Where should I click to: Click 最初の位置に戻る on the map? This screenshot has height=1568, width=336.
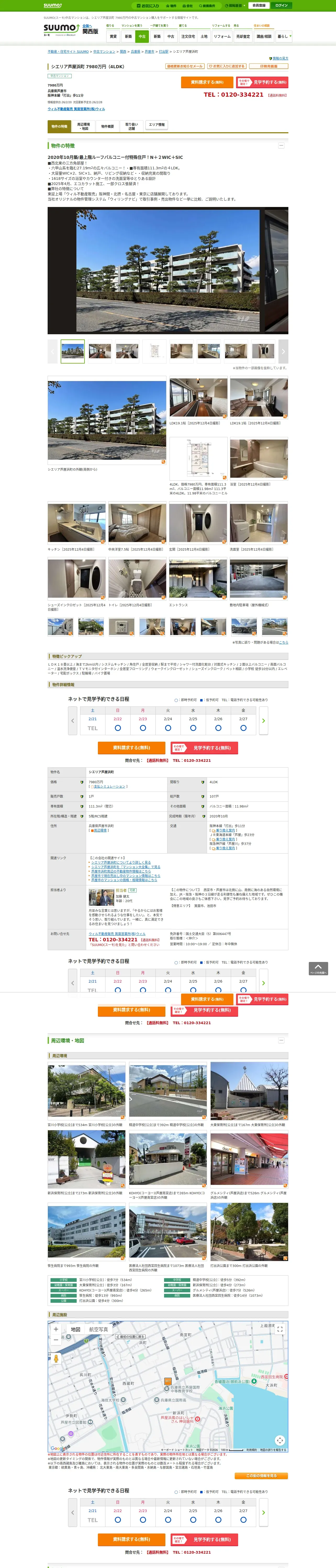(131, 1337)
